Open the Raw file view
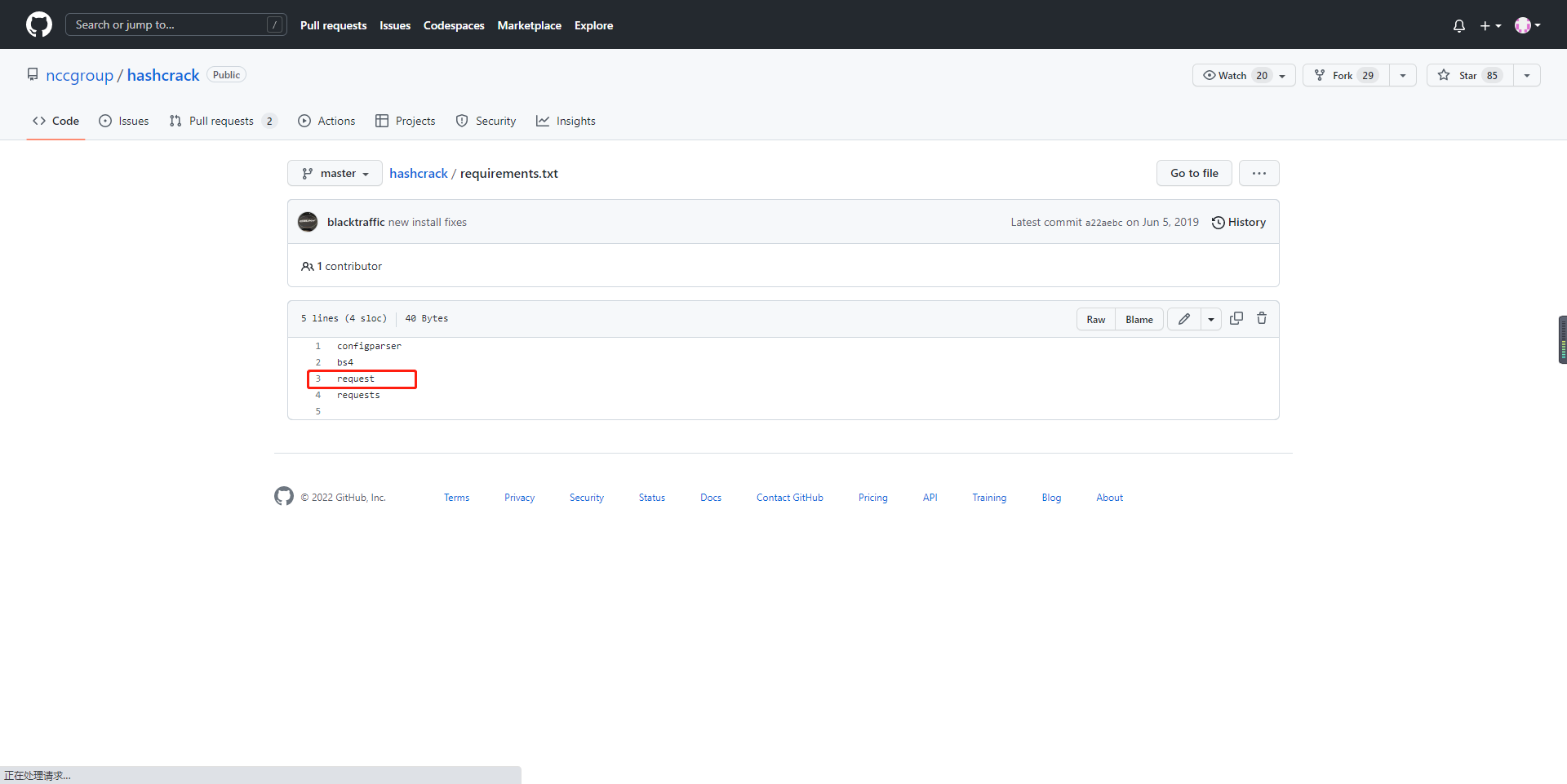 coord(1095,319)
